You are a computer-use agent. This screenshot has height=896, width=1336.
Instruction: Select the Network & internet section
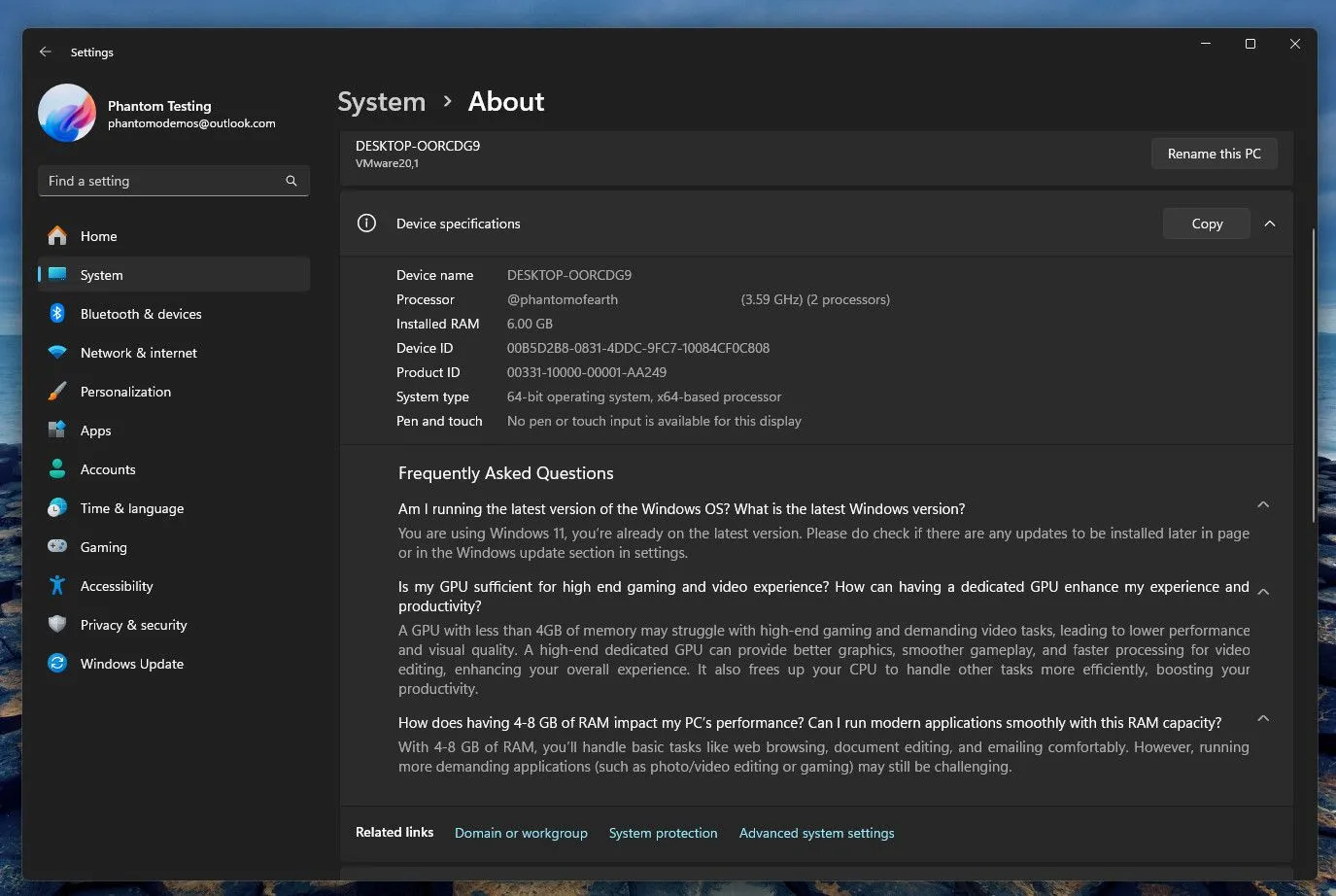click(x=139, y=352)
